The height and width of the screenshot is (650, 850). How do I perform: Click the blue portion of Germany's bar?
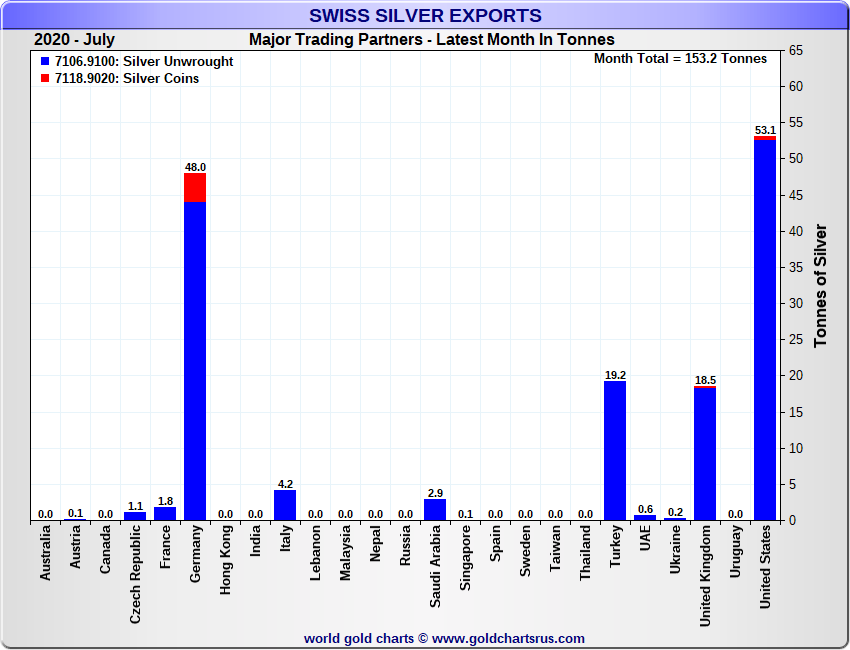tap(195, 360)
